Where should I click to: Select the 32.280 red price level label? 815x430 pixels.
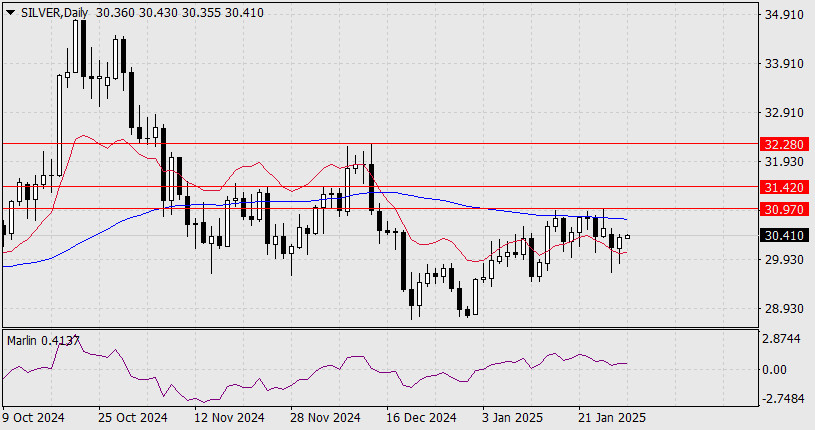click(784, 144)
